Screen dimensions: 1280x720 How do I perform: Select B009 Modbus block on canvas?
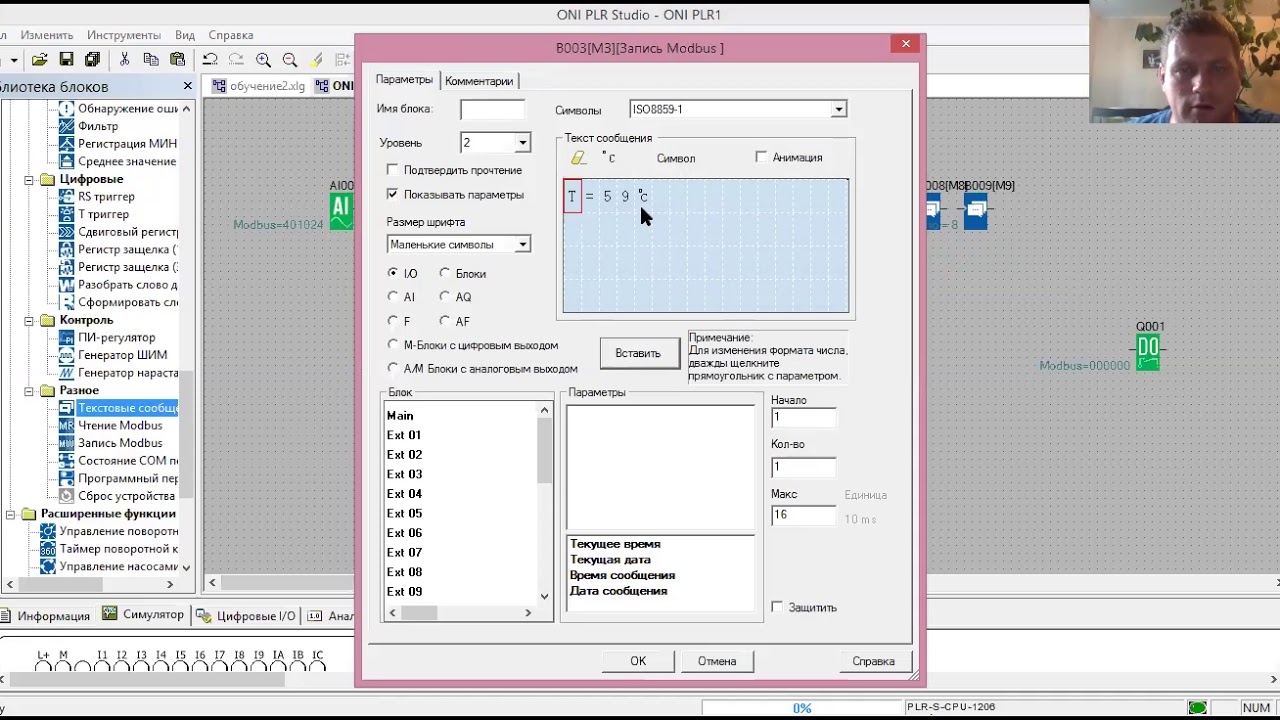pyautogui.click(x=976, y=210)
